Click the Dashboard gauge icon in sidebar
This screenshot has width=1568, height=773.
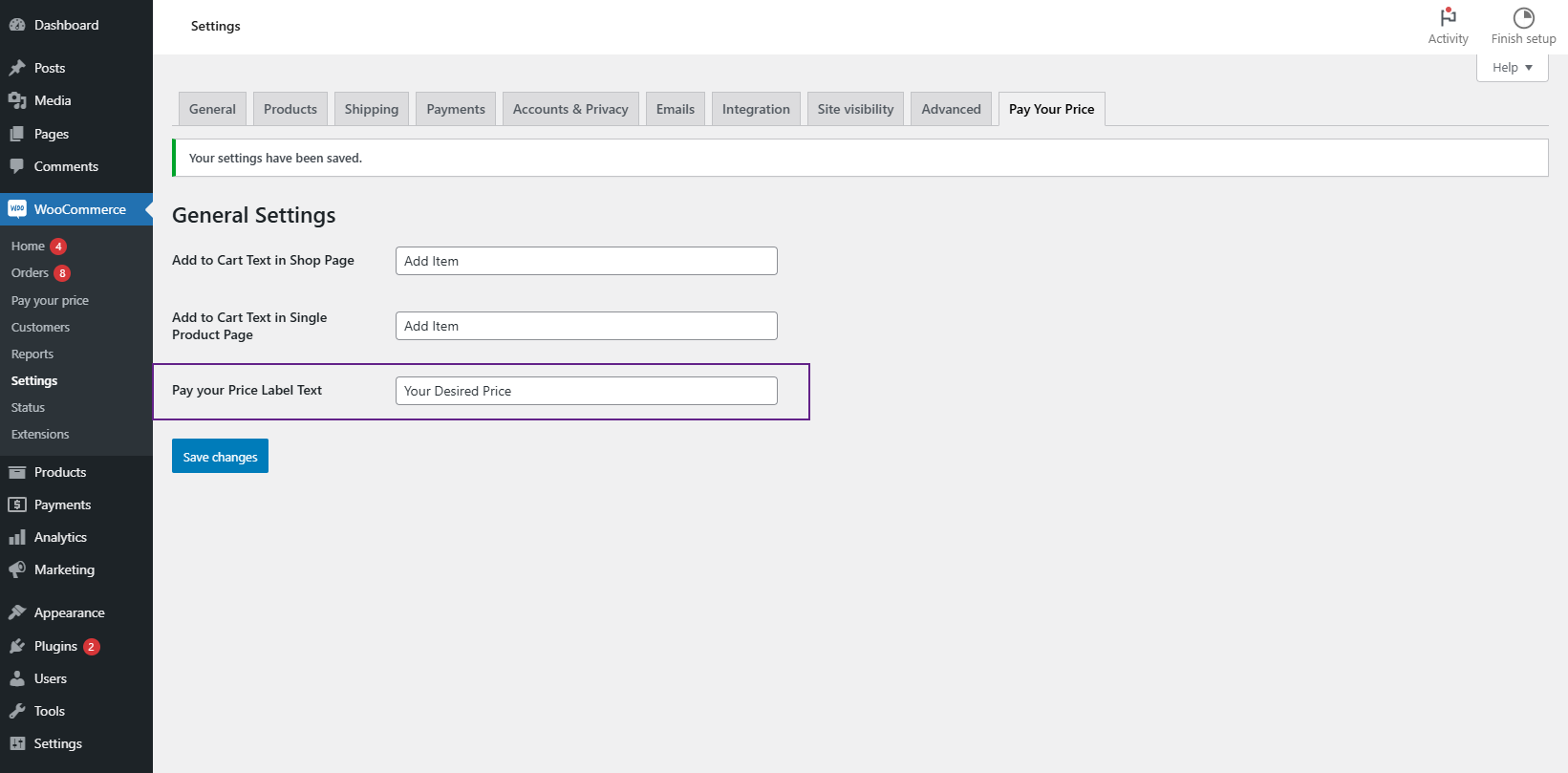[17, 25]
